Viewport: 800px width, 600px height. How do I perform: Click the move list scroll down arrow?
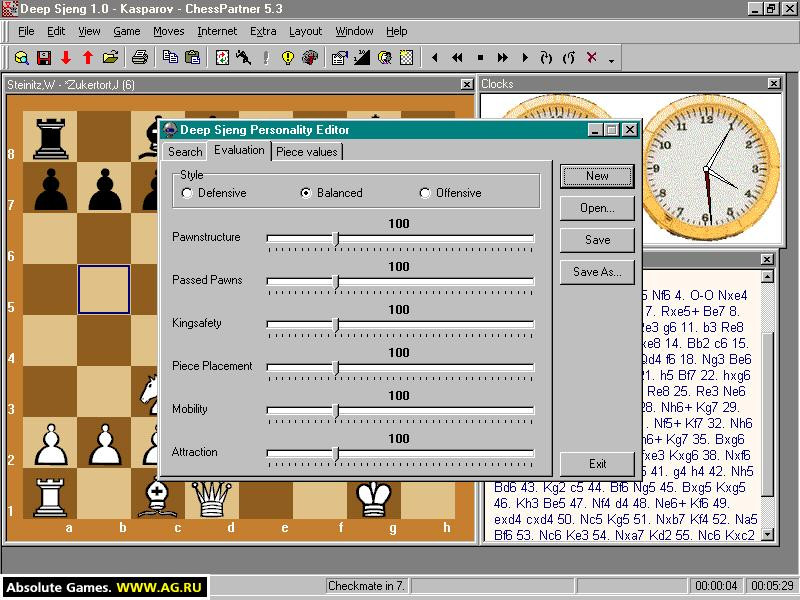[x=767, y=534]
